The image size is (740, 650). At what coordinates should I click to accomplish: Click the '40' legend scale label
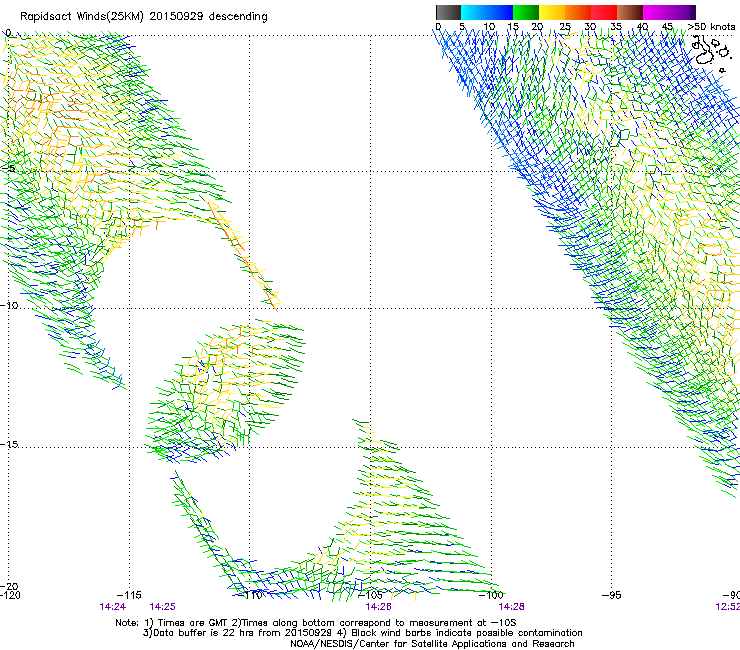[642, 26]
